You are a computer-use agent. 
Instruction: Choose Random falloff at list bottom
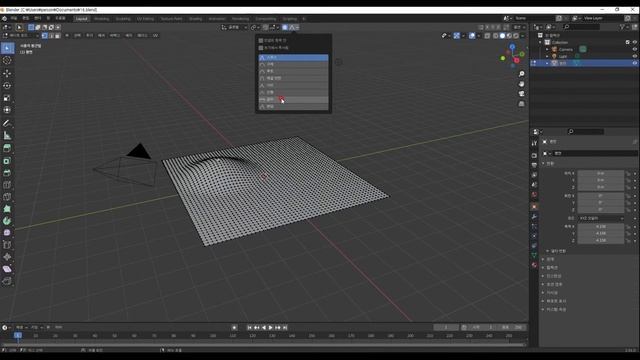pyautogui.click(x=293, y=107)
